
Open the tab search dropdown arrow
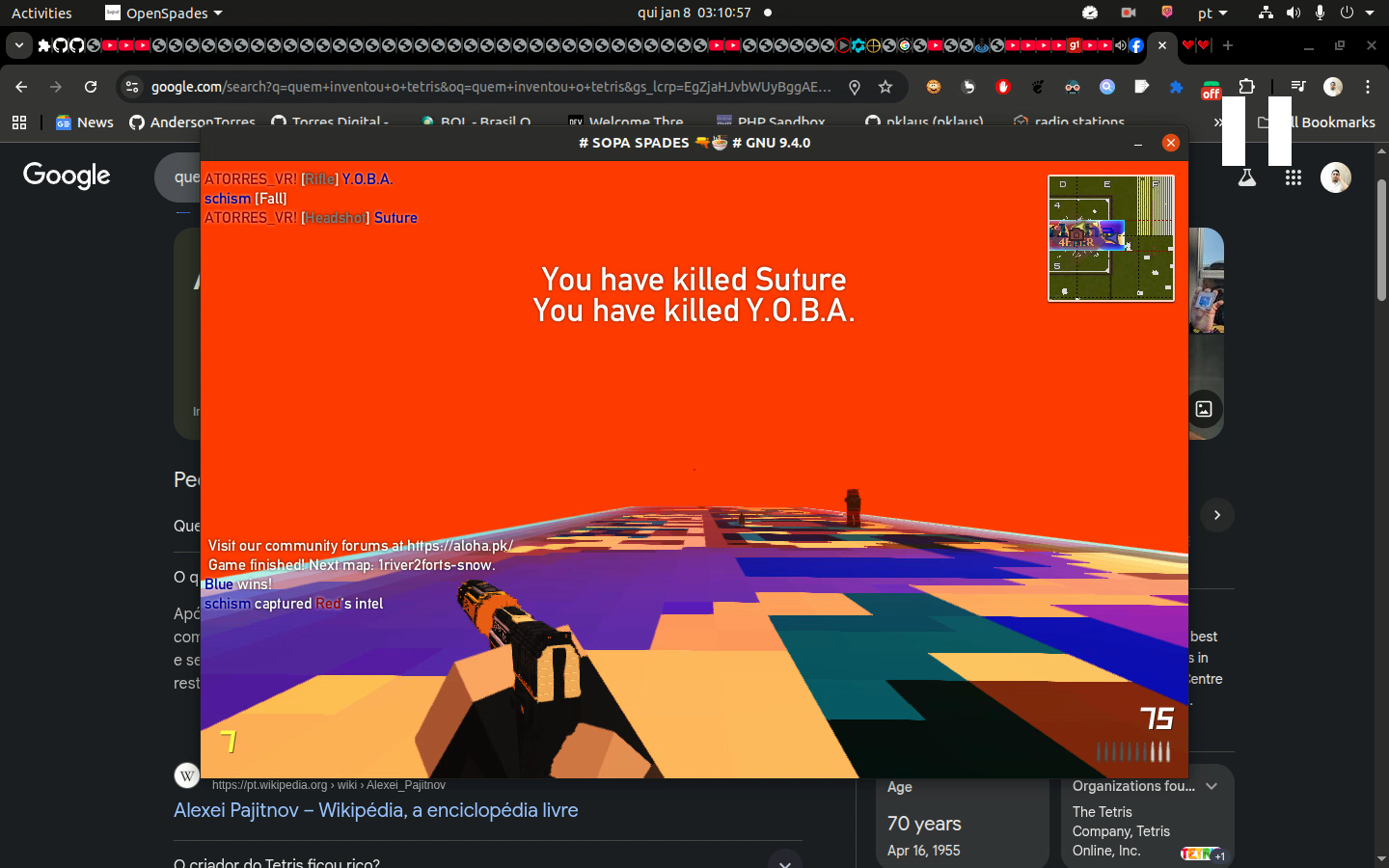18,45
